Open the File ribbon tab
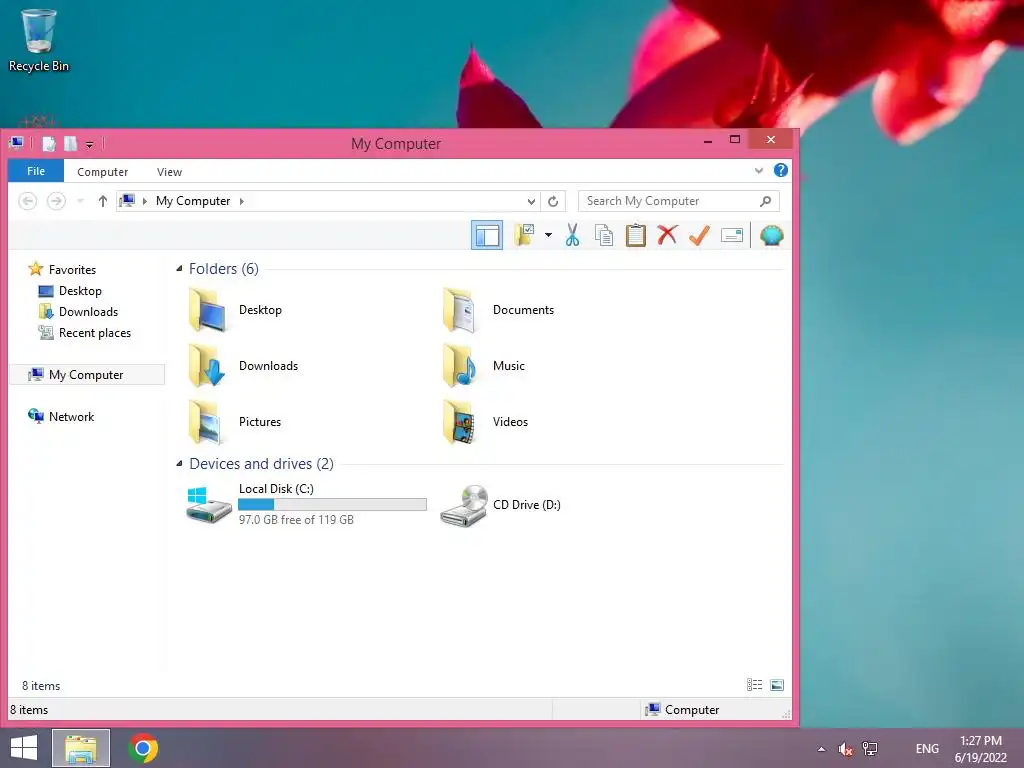The width and height of the screenshot is (1024, 768). pos(36,171)
